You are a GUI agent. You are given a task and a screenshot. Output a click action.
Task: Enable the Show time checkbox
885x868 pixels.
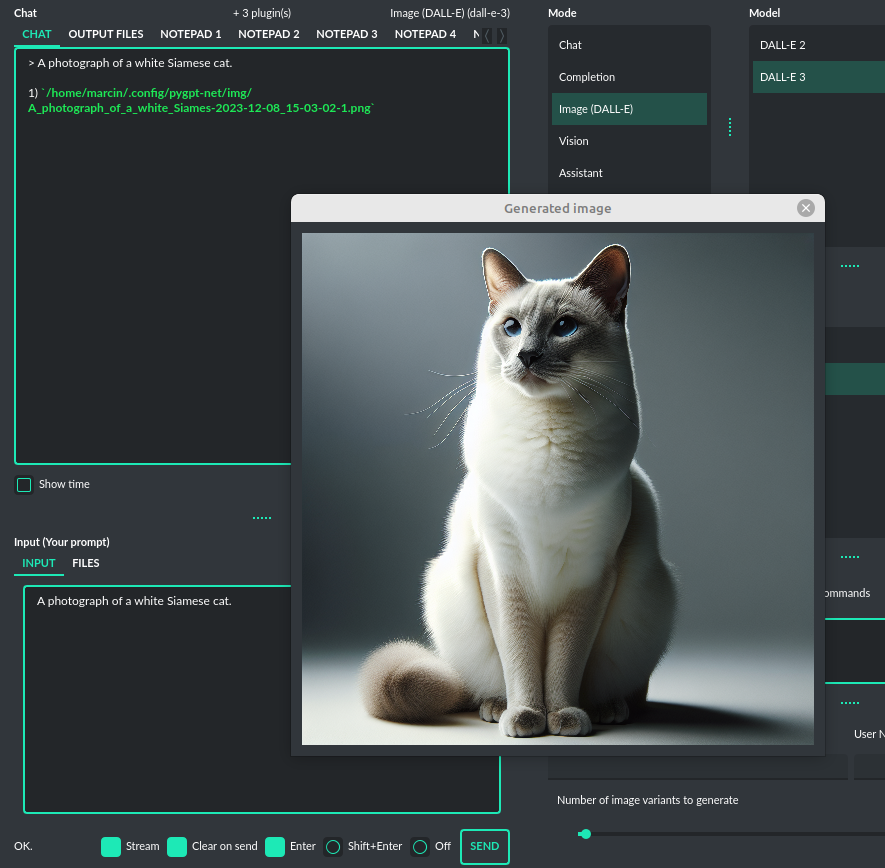[24, 485]
